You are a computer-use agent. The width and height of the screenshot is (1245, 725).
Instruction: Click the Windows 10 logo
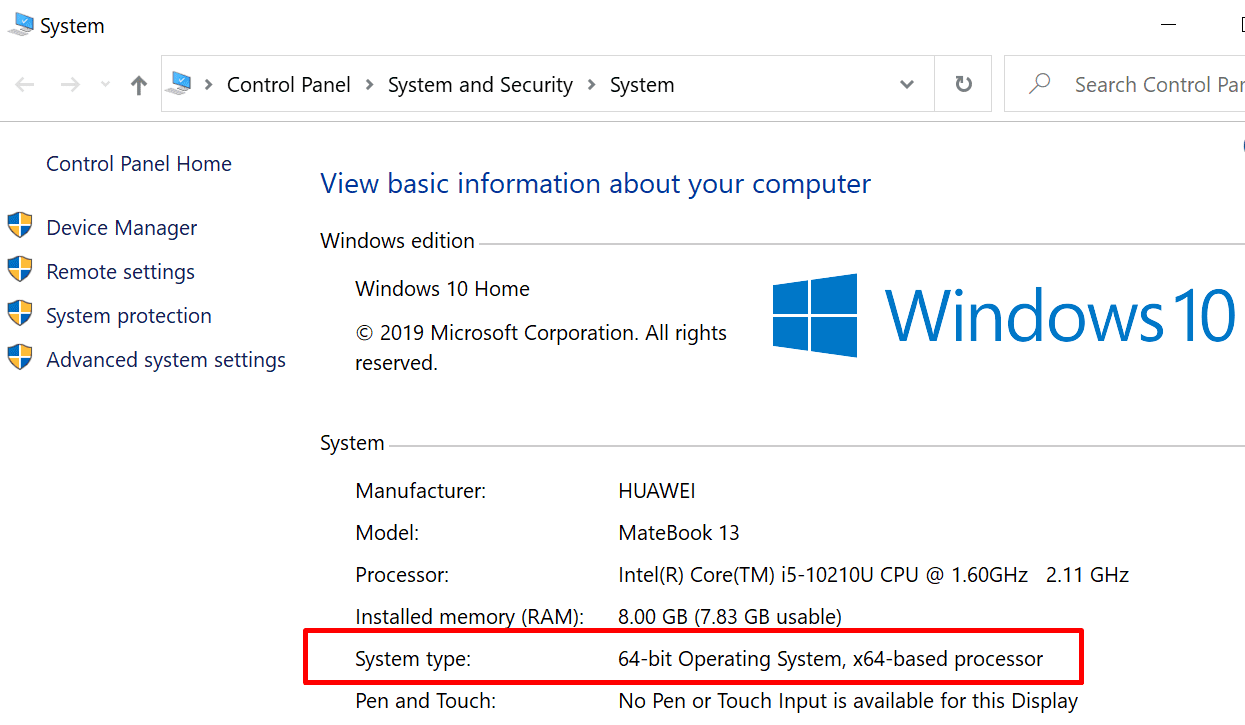(1004, 315)
